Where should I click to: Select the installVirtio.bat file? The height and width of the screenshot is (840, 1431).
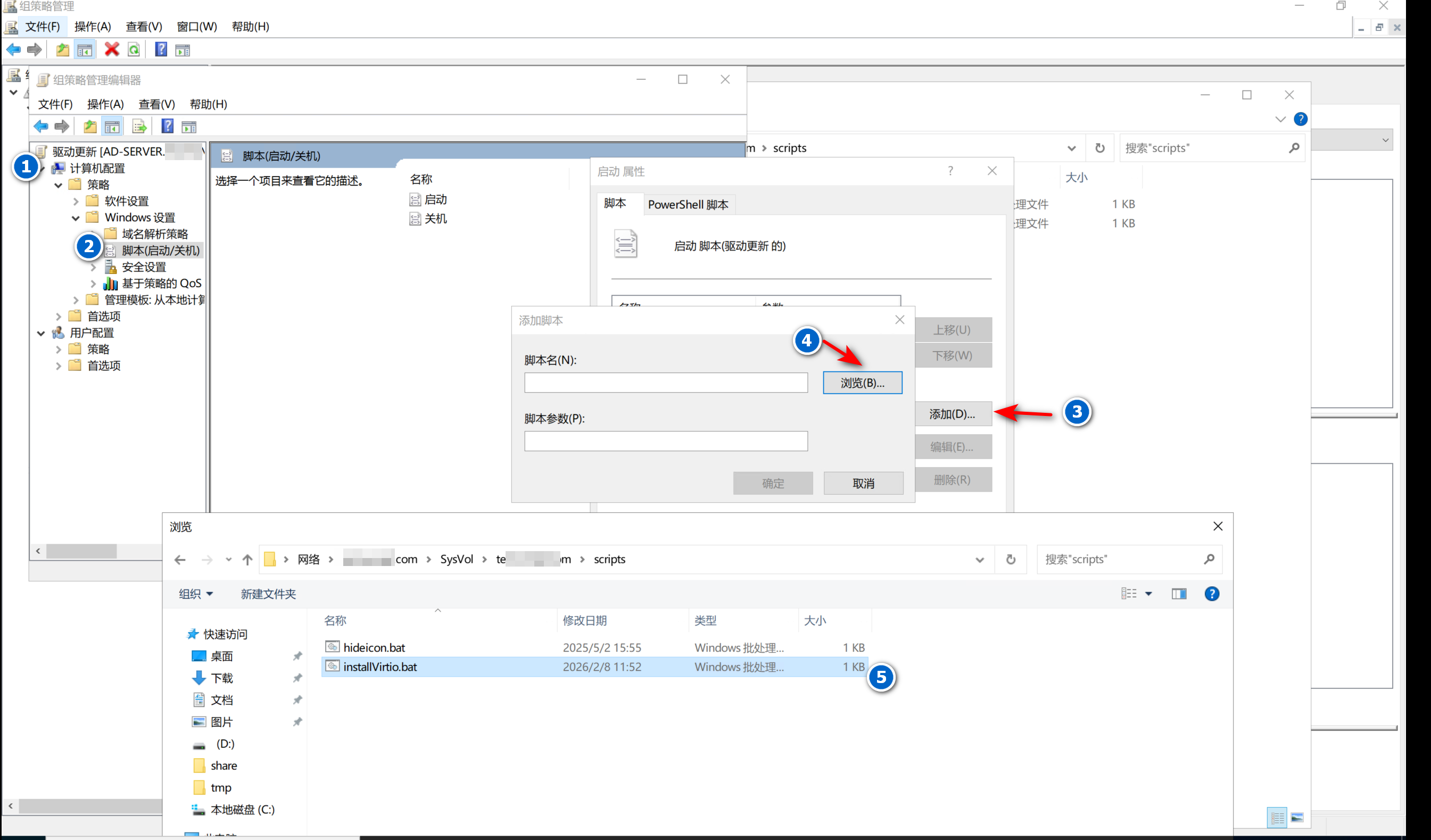tap(380, 667)
